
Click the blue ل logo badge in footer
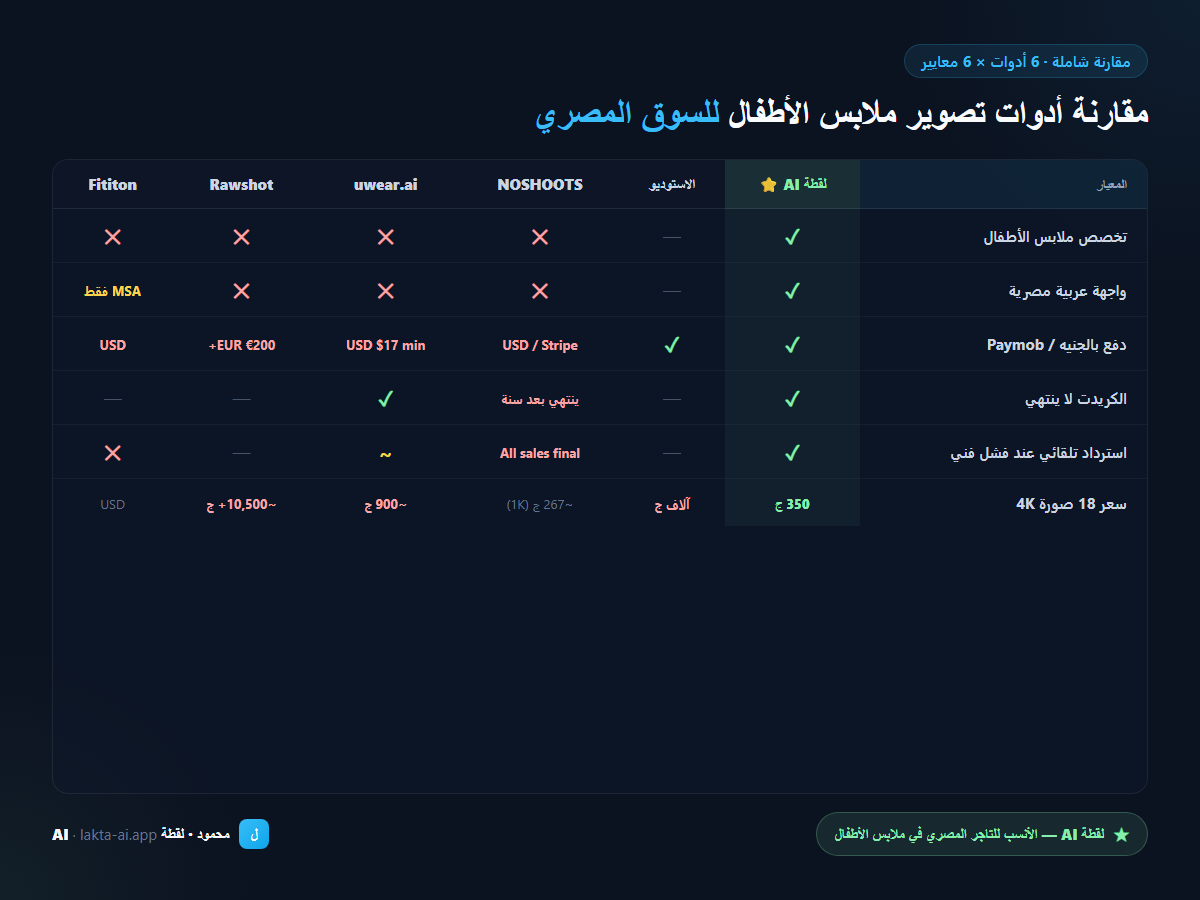pyautogui.click(x=254, y=834)
